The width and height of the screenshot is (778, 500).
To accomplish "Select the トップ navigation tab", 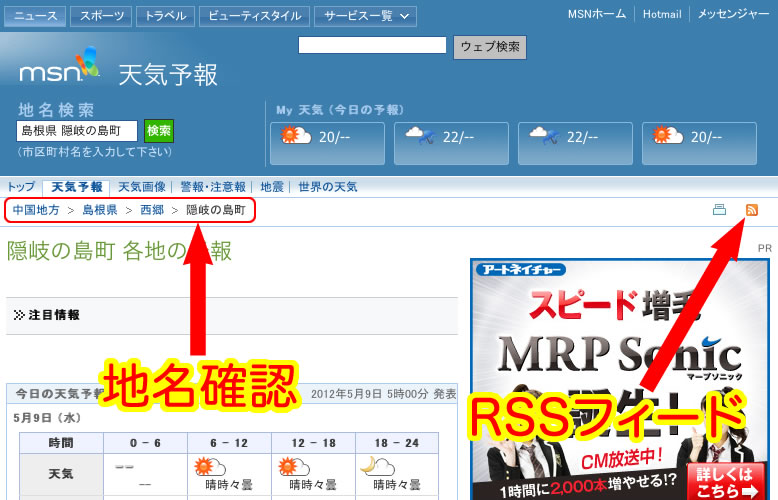I will click(21, 187).
